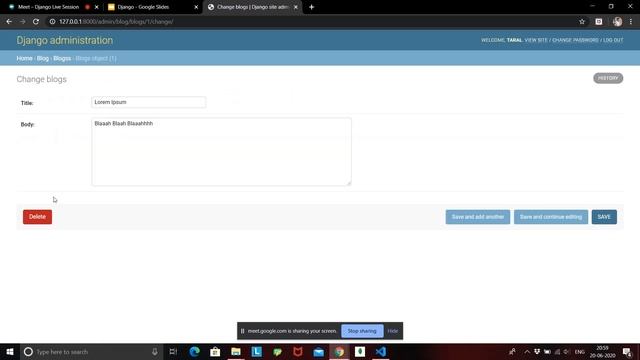Click the ENG language indicator
Viewport: 640px width, 360px height.
580,352
